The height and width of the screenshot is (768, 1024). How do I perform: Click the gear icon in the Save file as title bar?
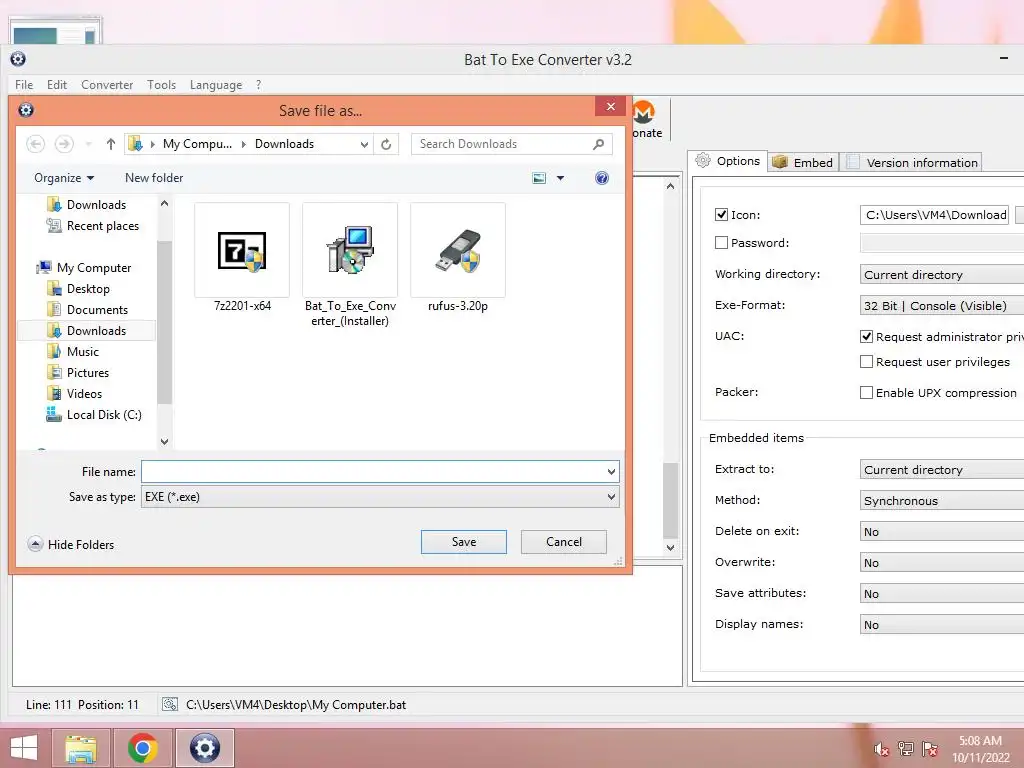(25, 110)
